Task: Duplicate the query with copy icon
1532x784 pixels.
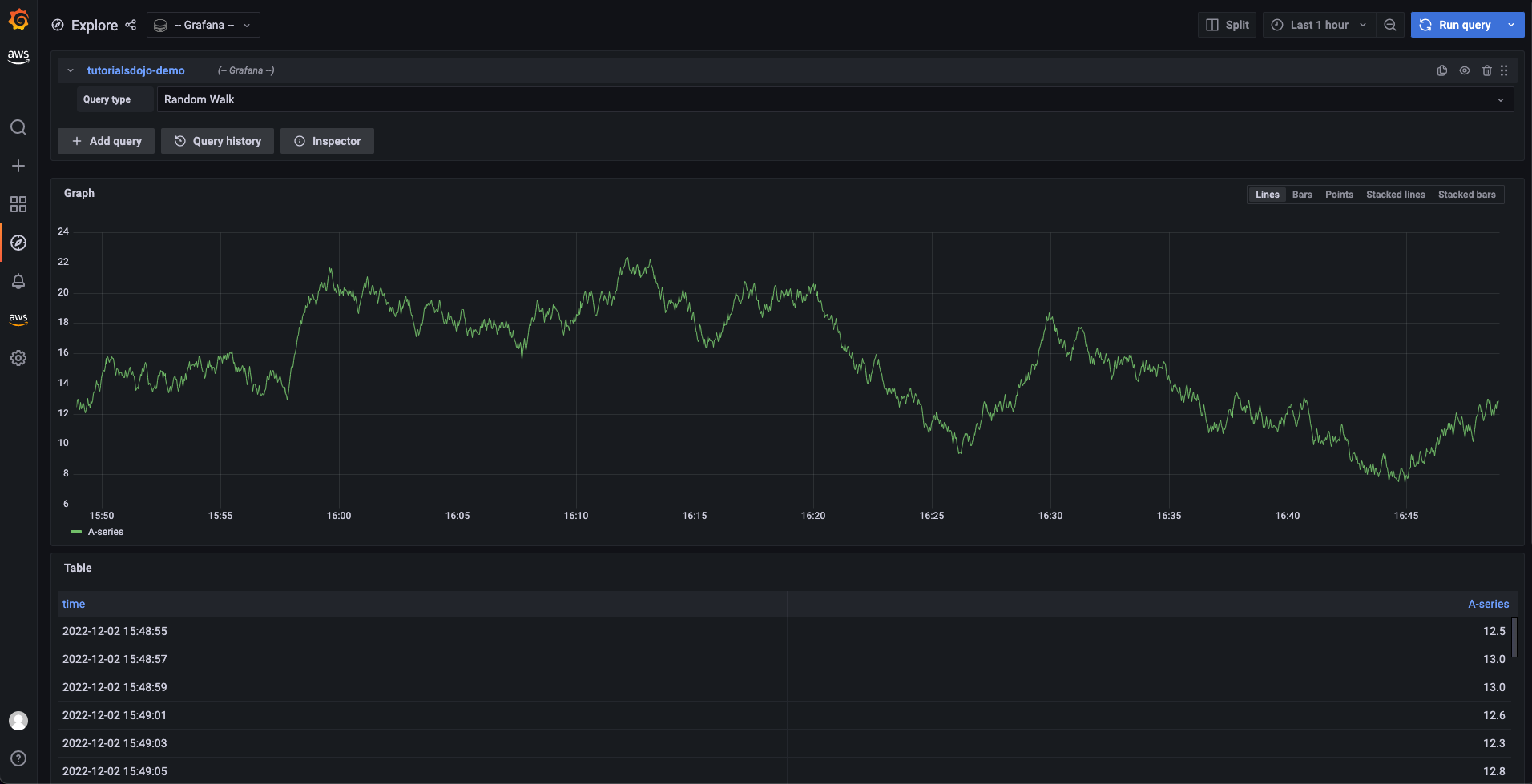Action: [x=1441, y=70]
